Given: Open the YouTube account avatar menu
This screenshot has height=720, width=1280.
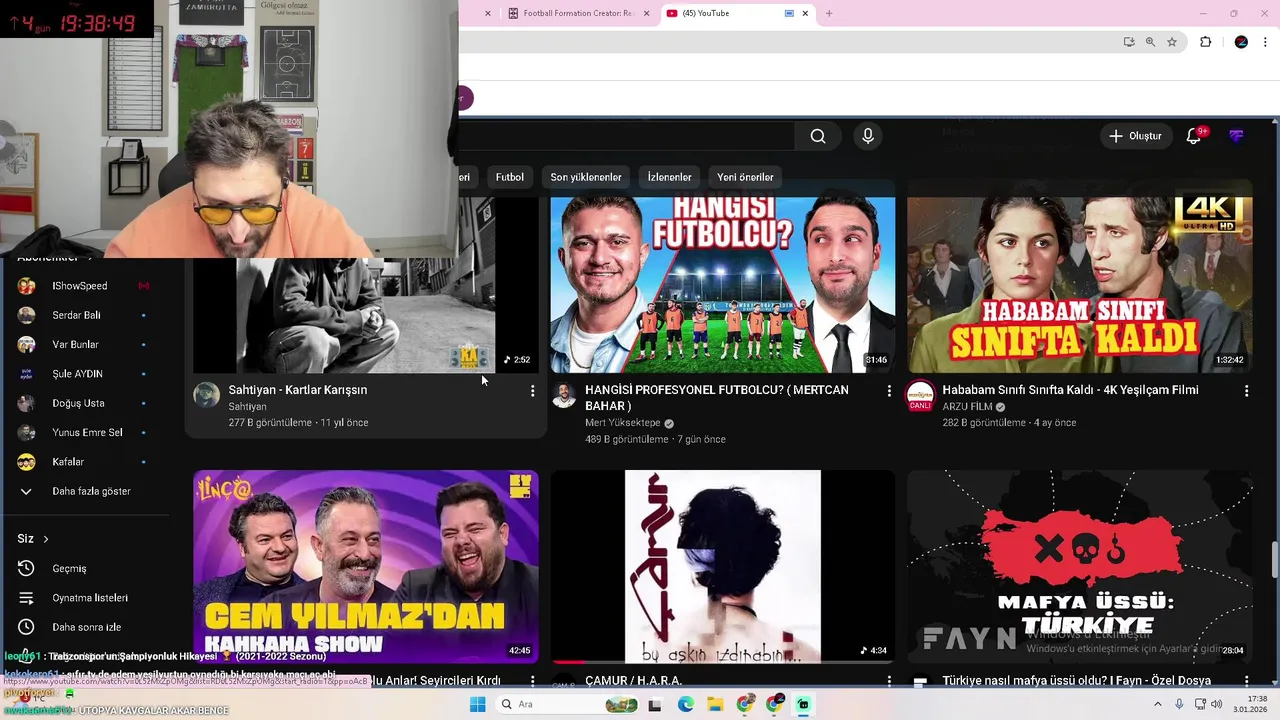Looking at the screenshot, I should pyautogui.click(x=1237, y=136).
